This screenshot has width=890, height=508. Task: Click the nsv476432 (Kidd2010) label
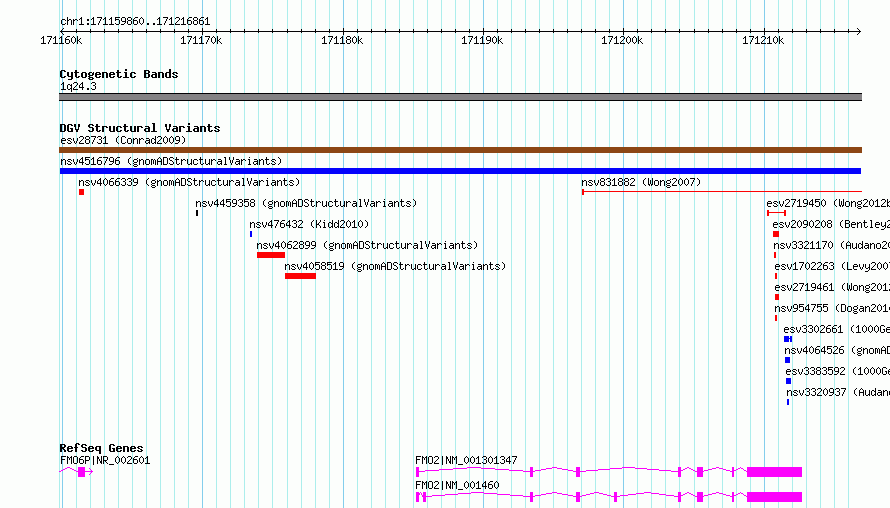(309, 224)
